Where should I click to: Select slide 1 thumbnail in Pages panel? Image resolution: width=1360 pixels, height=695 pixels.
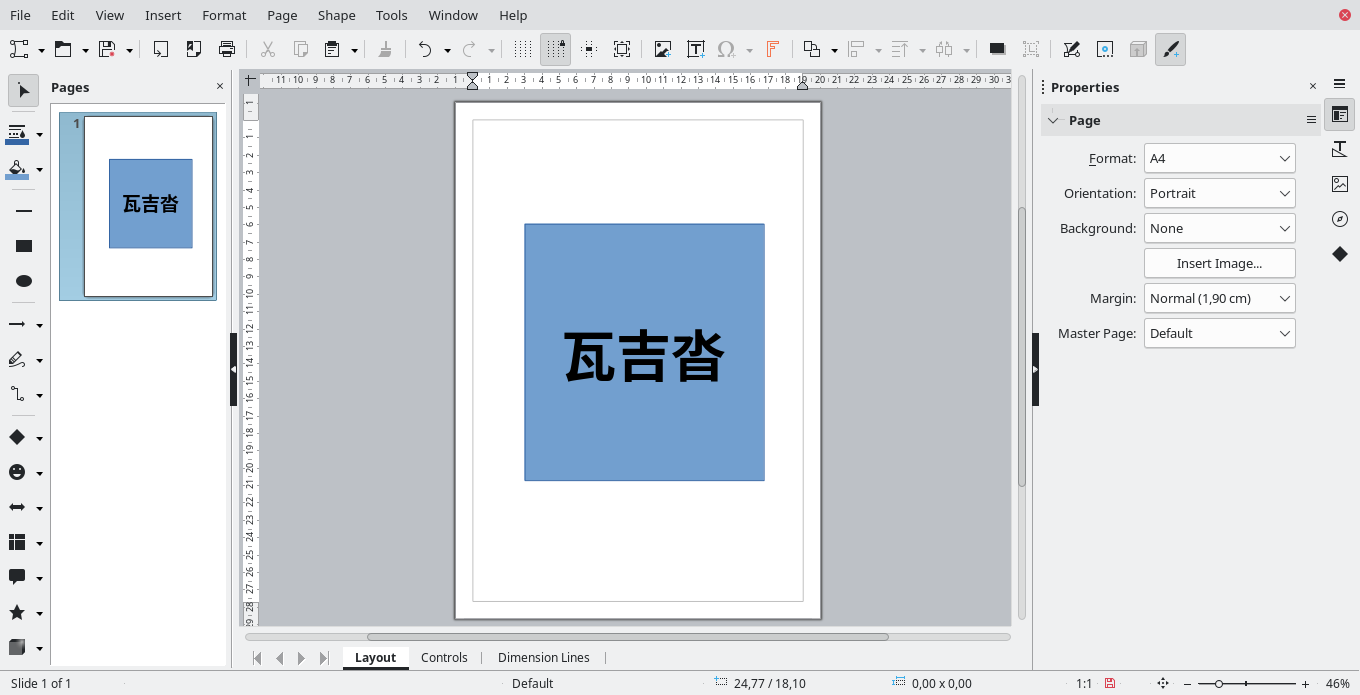click(137, 206)
